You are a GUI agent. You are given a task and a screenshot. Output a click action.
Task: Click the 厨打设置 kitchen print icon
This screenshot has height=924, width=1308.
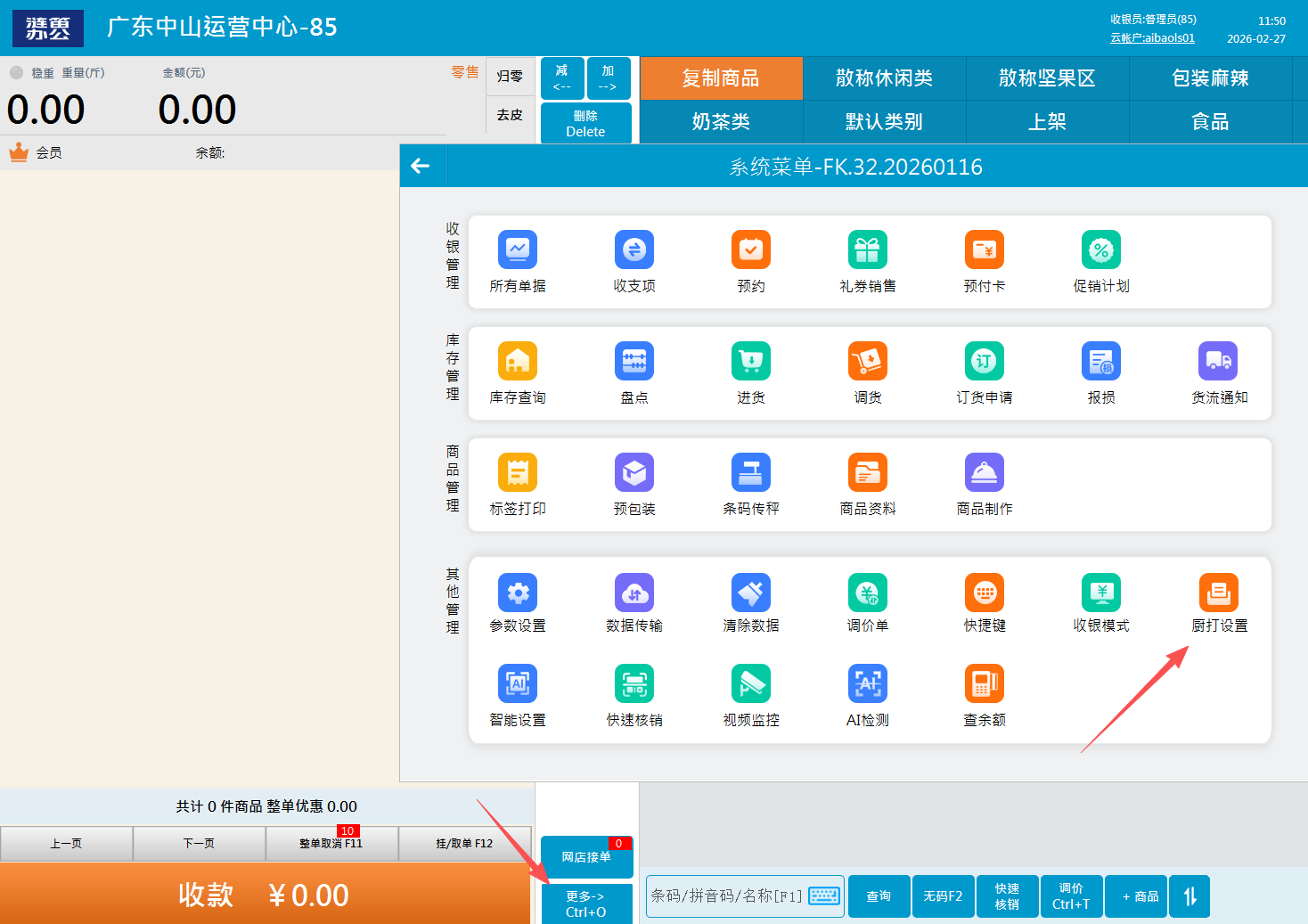pos(1218,593)
